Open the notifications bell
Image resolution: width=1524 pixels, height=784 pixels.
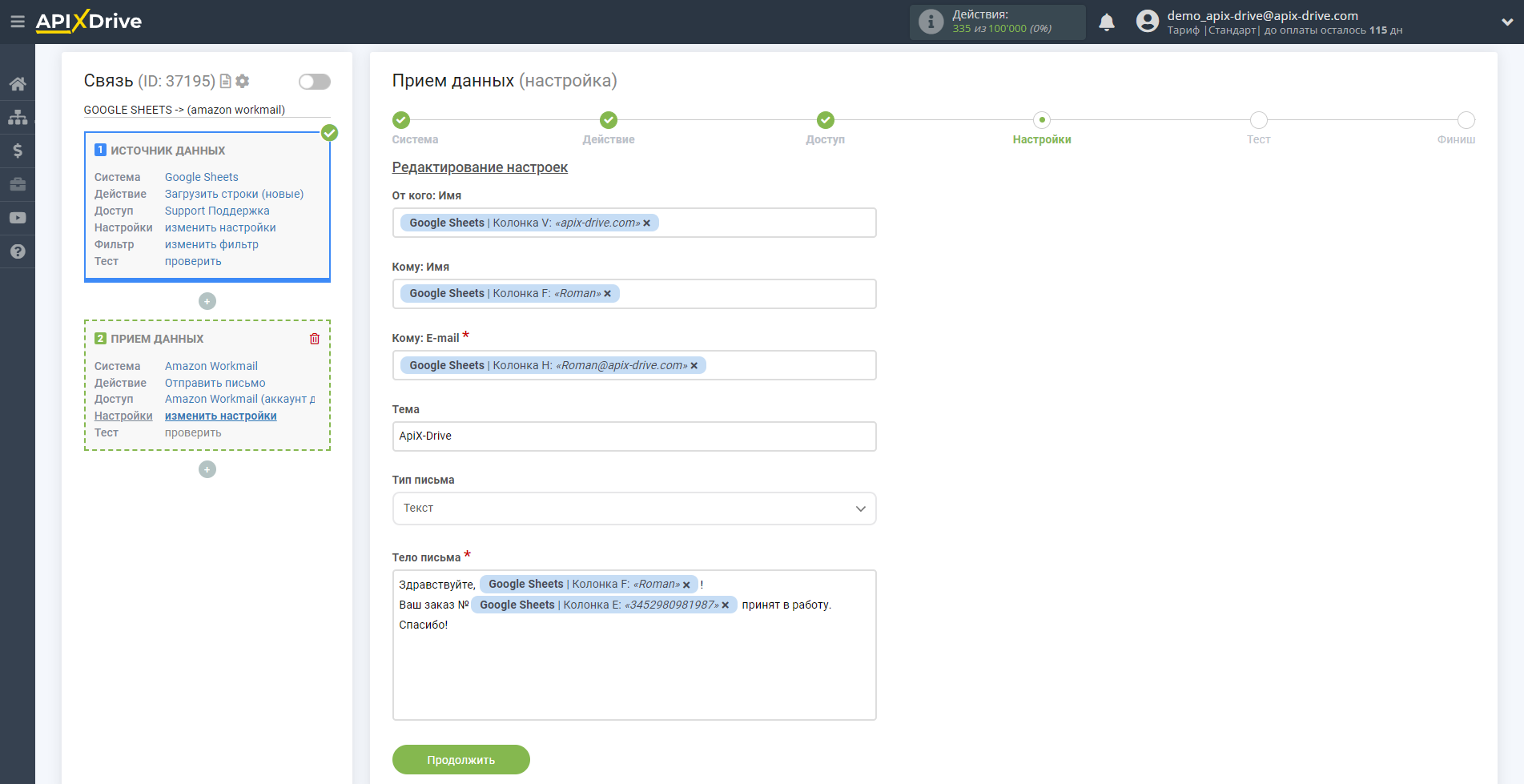click(x=1107, y=22)
